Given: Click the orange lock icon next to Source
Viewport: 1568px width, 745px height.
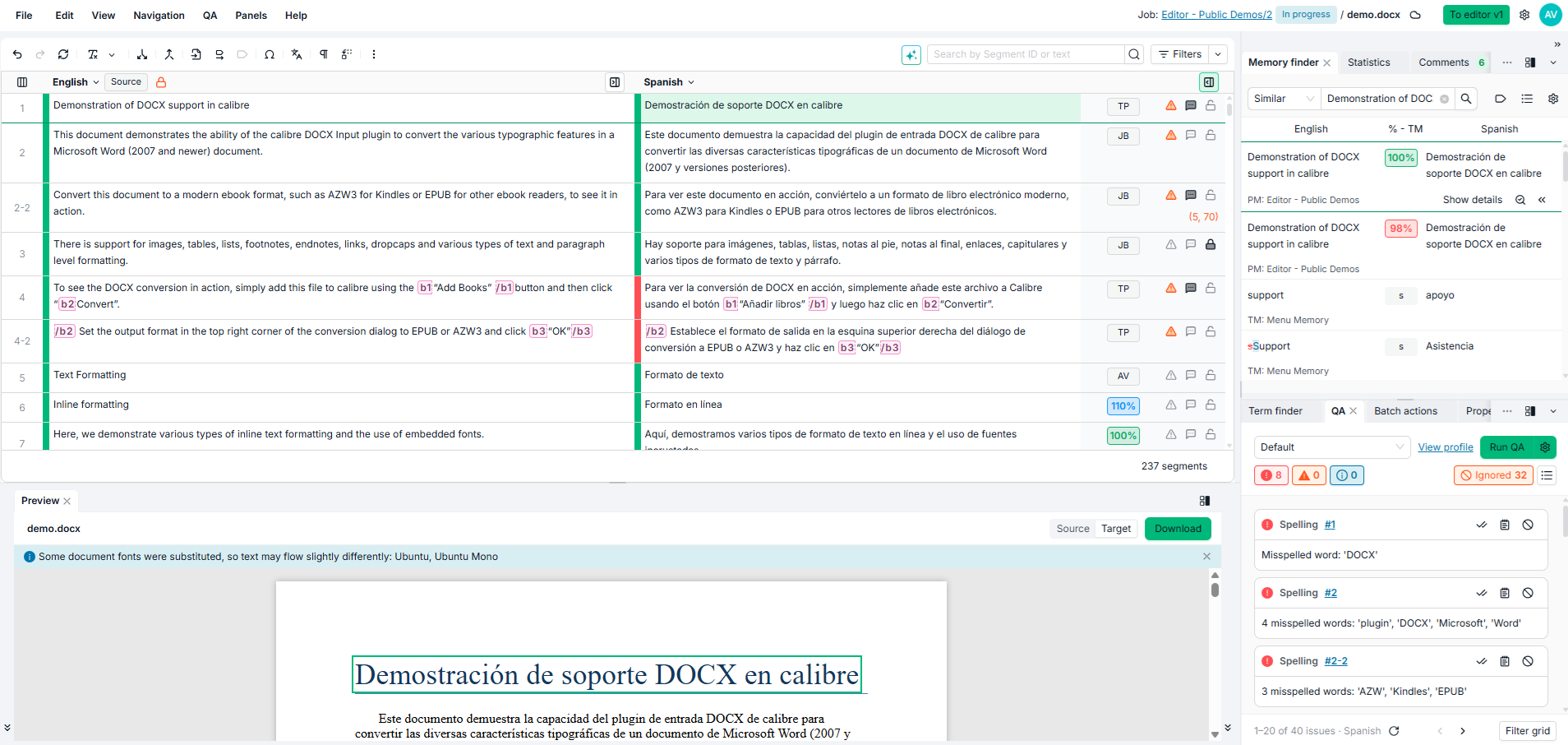Looking at the screenshot, I should [161, 82].
